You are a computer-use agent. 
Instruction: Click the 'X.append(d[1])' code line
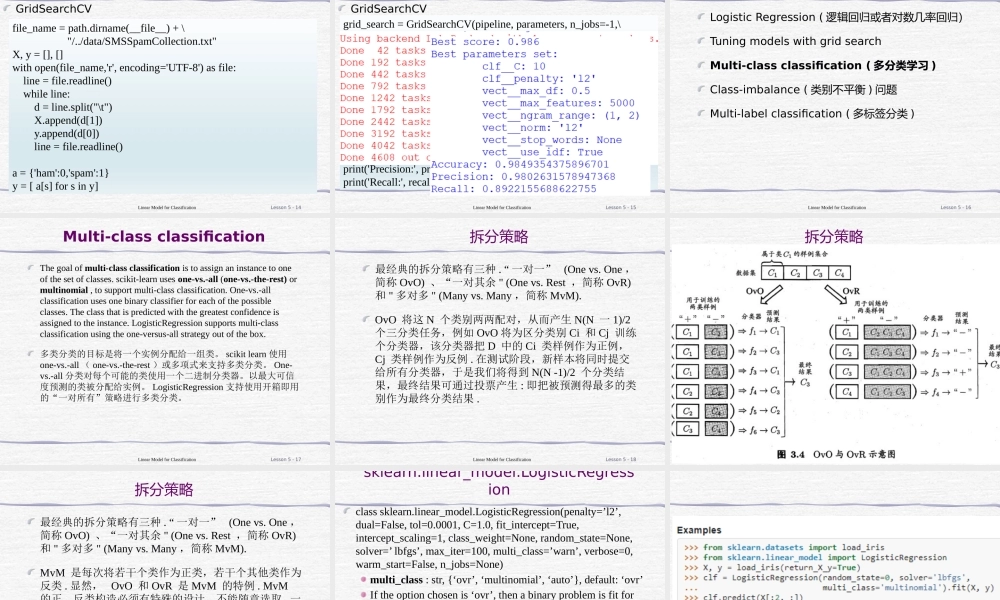[68, 121]
